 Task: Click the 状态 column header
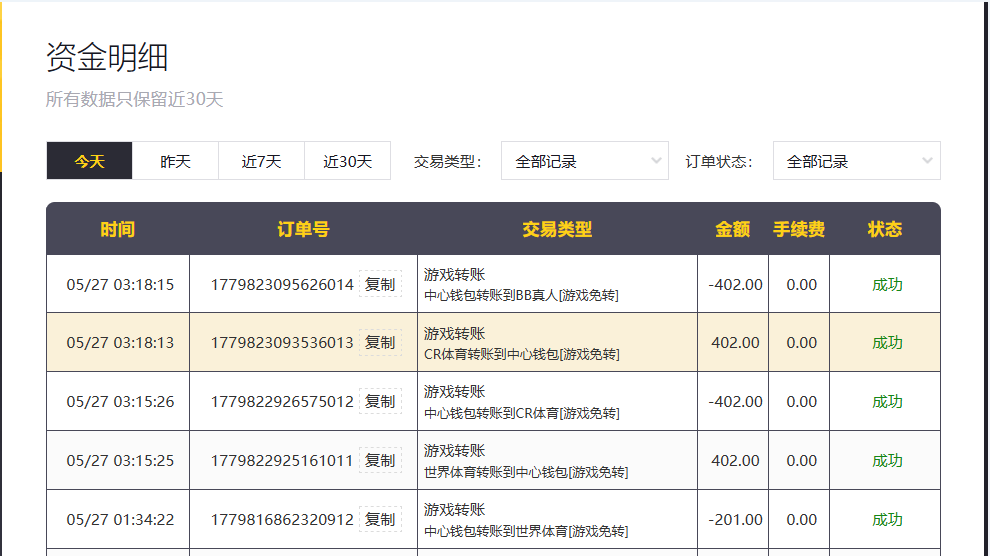click(x=885, y=229)
